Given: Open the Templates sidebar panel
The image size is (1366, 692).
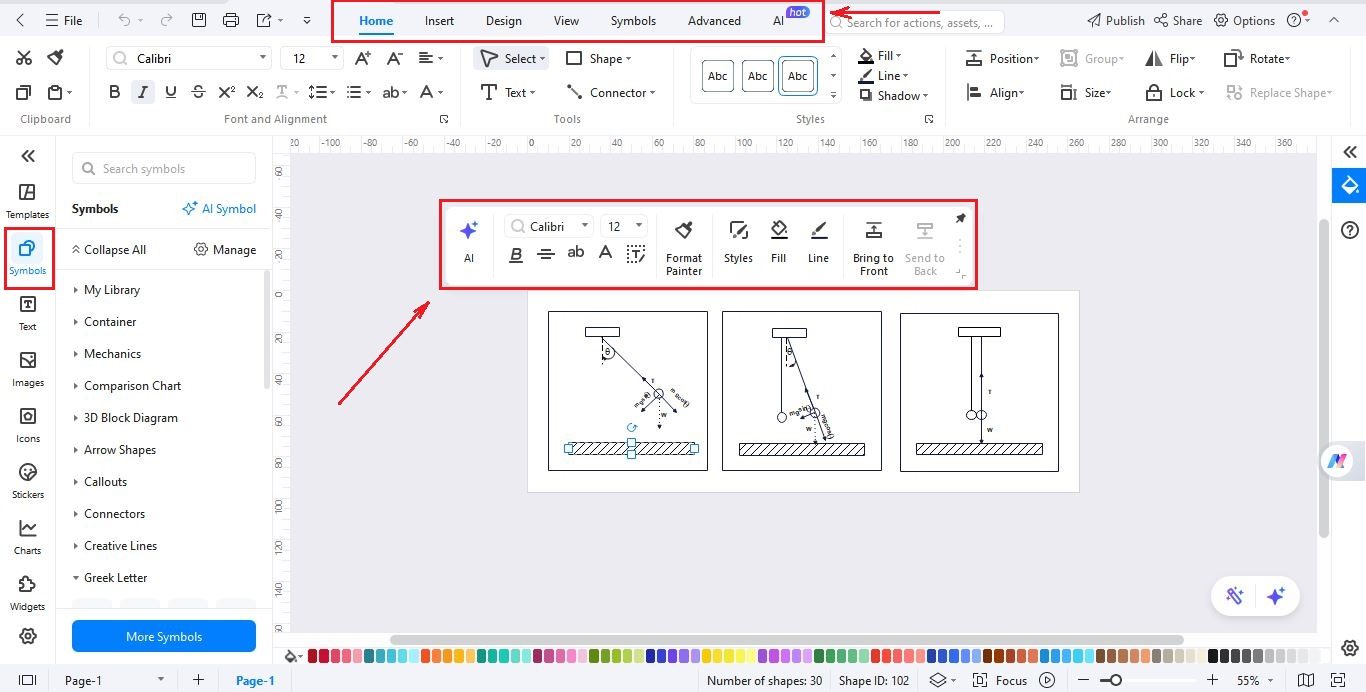Looking at the screenshot, I should coord(27,200).
